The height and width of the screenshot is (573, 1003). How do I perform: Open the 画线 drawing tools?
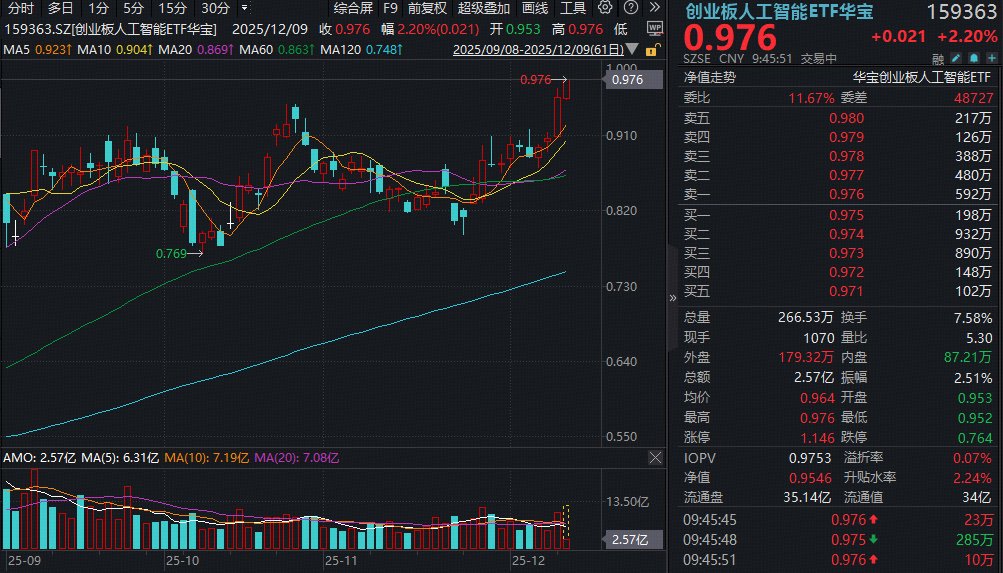[536, 8]
